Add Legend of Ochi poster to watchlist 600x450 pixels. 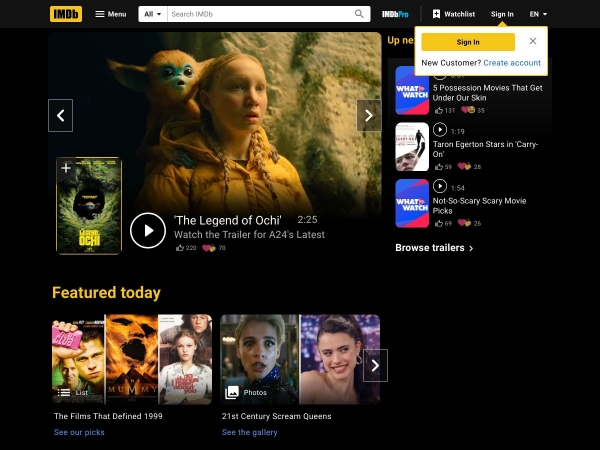tap(66, 168)
